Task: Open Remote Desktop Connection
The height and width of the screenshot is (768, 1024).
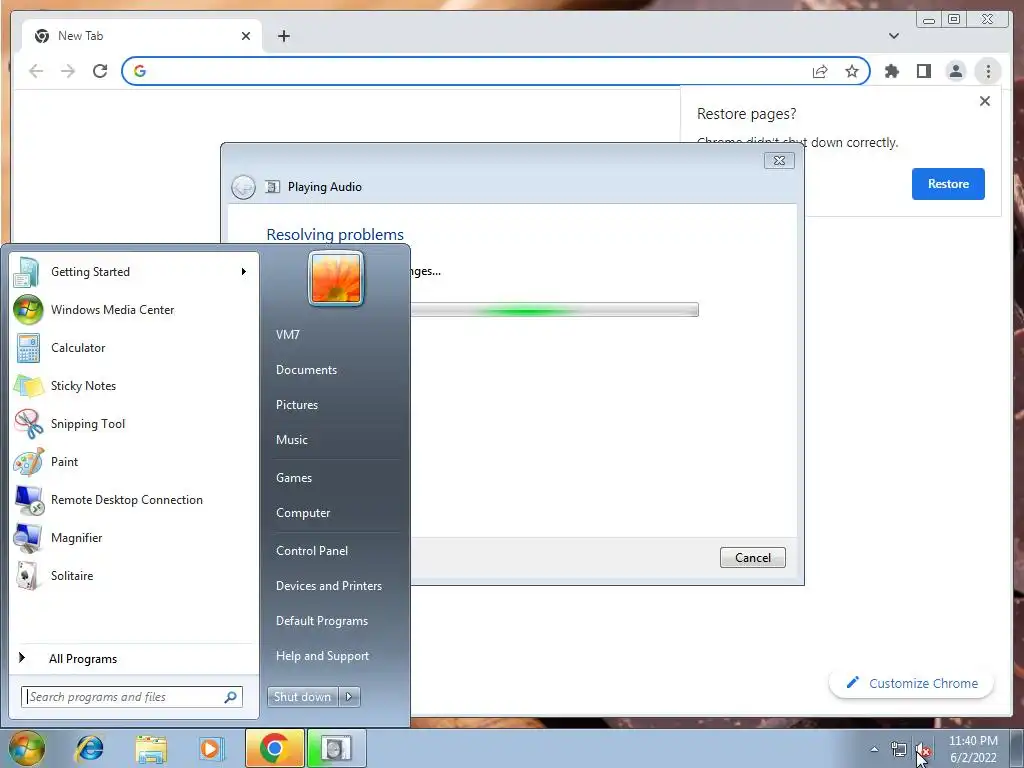Action: pos(134,500)
